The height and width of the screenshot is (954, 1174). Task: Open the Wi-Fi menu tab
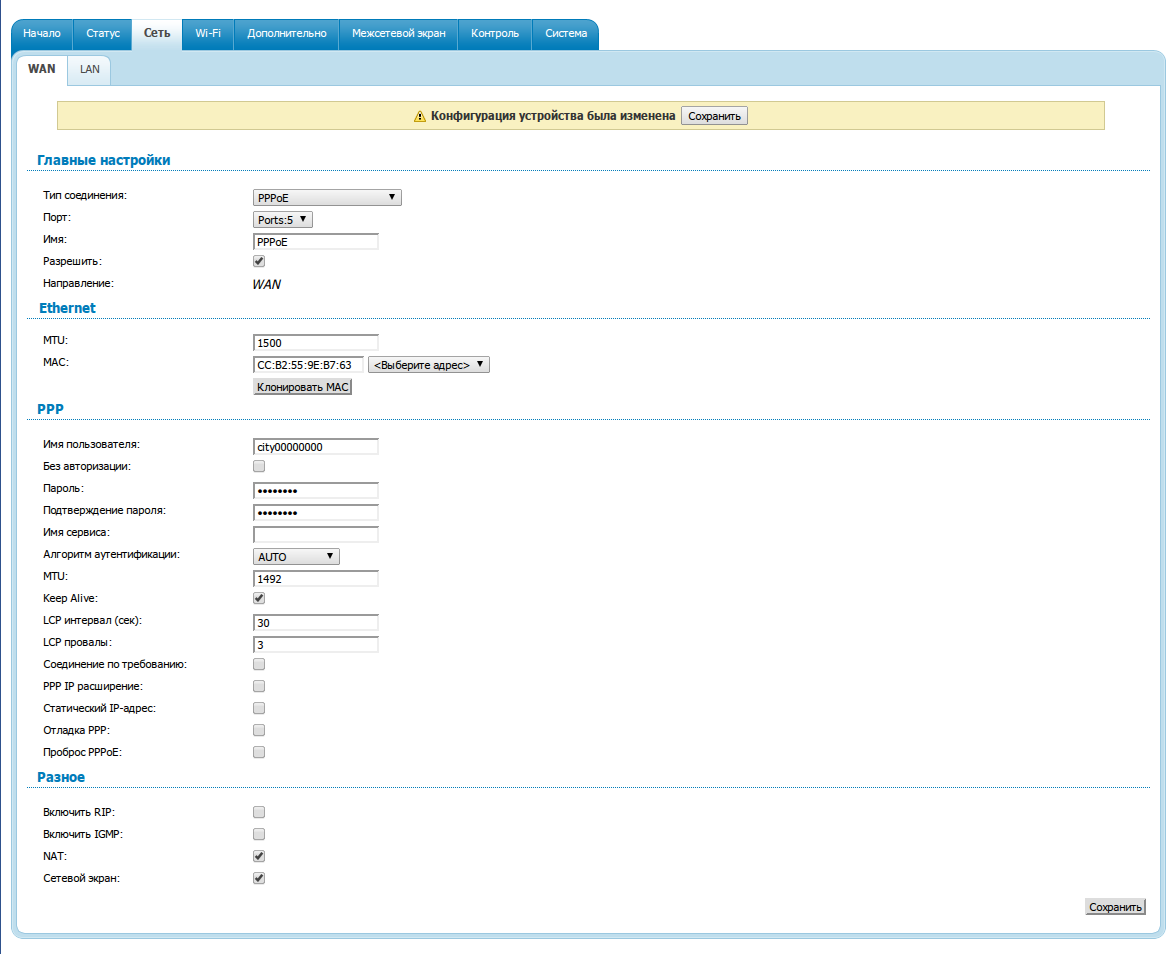tap(208, 33)
